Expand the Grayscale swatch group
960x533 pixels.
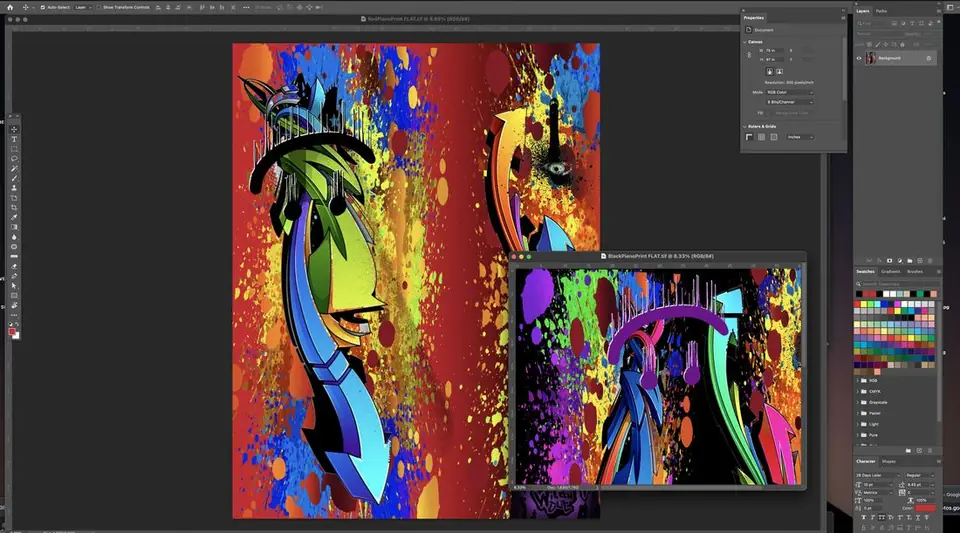858,403
